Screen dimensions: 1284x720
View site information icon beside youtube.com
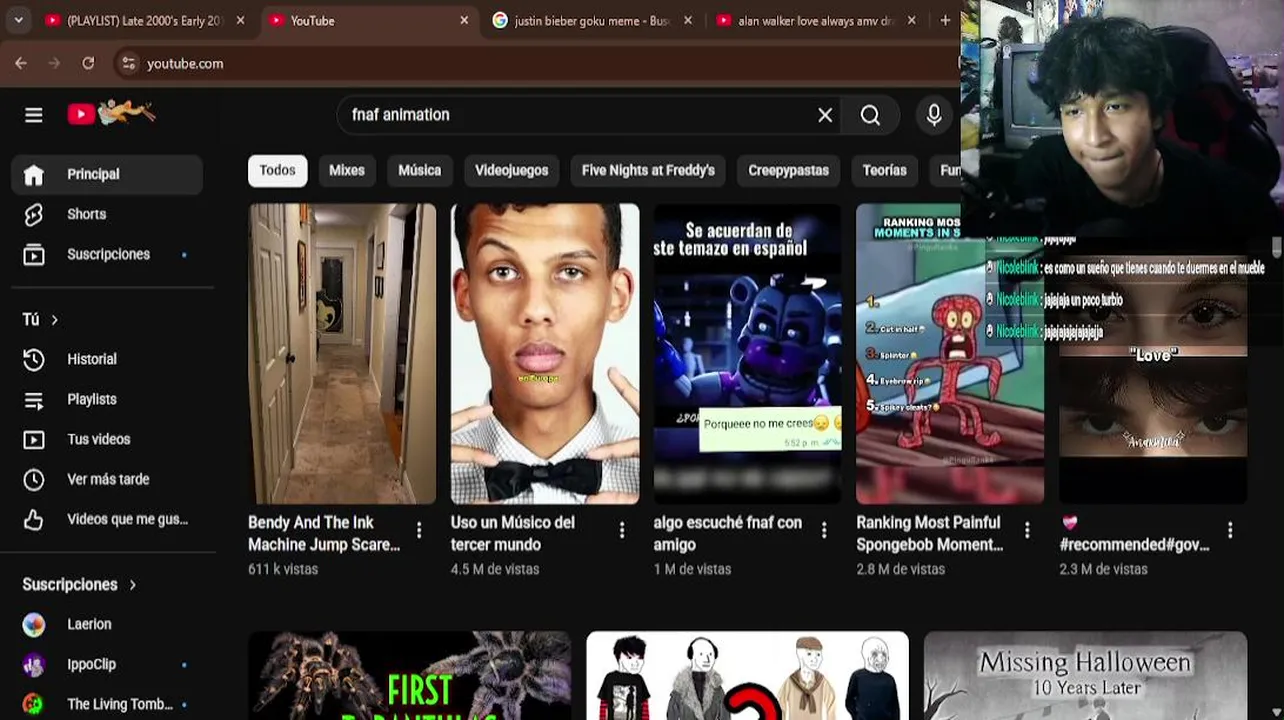[x=128, y=63]
